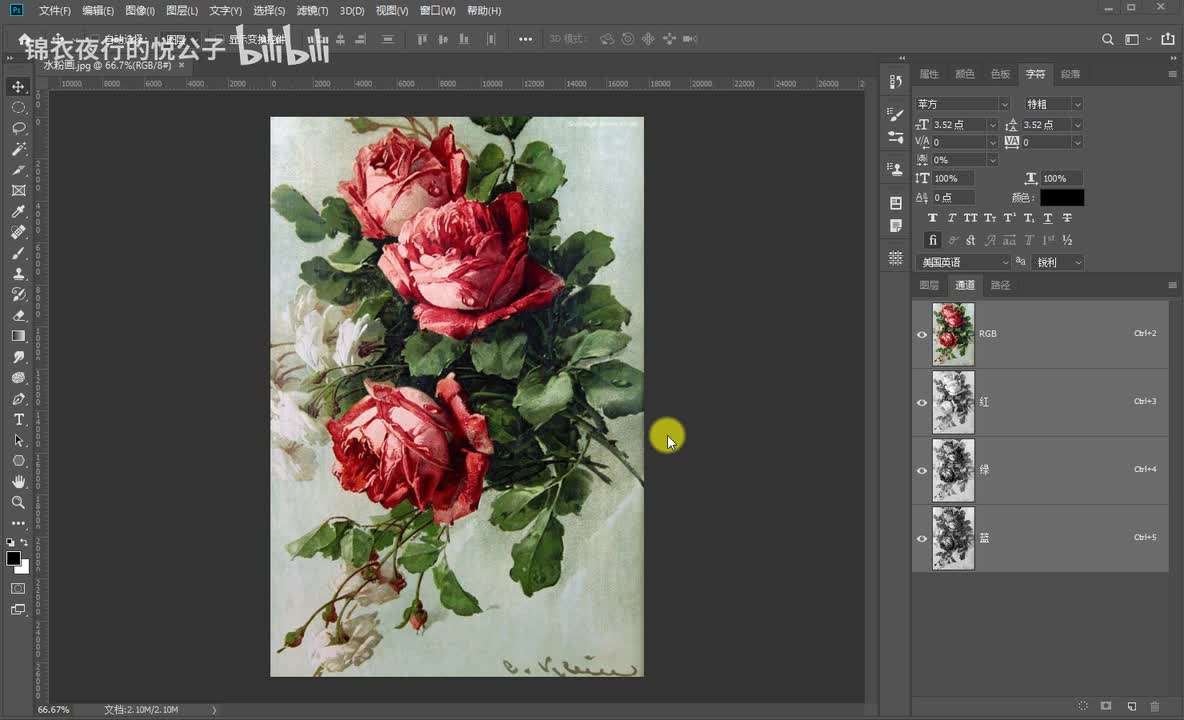
Task: Toggle visibility of the 蓝 channel
Action: pos(922,538)
